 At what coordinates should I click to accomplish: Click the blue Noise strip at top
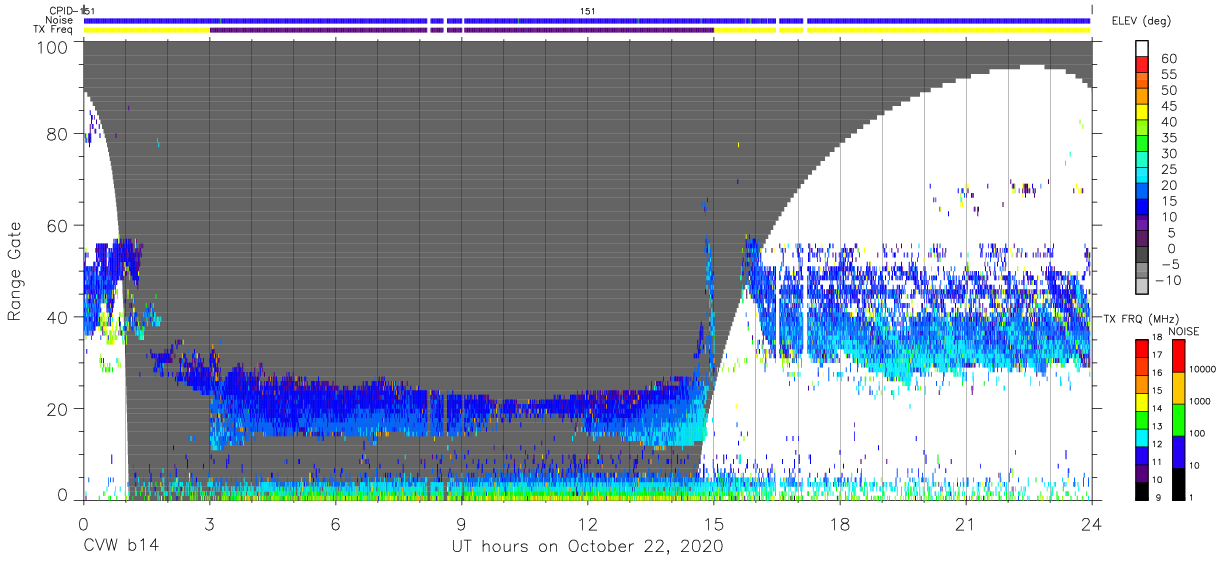click(587, 20)
